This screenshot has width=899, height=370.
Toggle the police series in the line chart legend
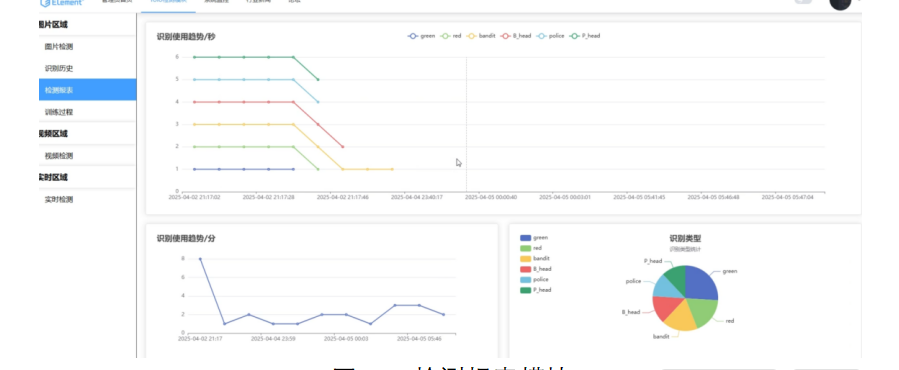pos(550,36)
